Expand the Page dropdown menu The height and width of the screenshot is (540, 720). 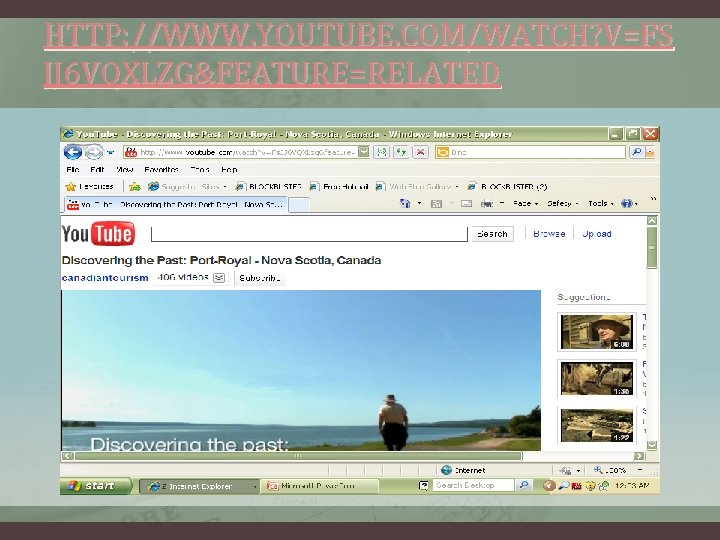pyautogui.click(x=526, y=203)
